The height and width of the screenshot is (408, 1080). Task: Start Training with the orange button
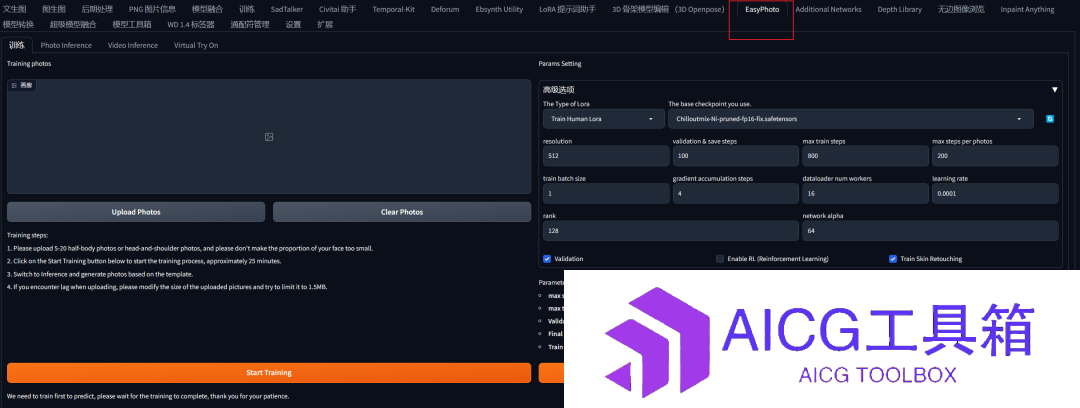(x=269, y=373)
